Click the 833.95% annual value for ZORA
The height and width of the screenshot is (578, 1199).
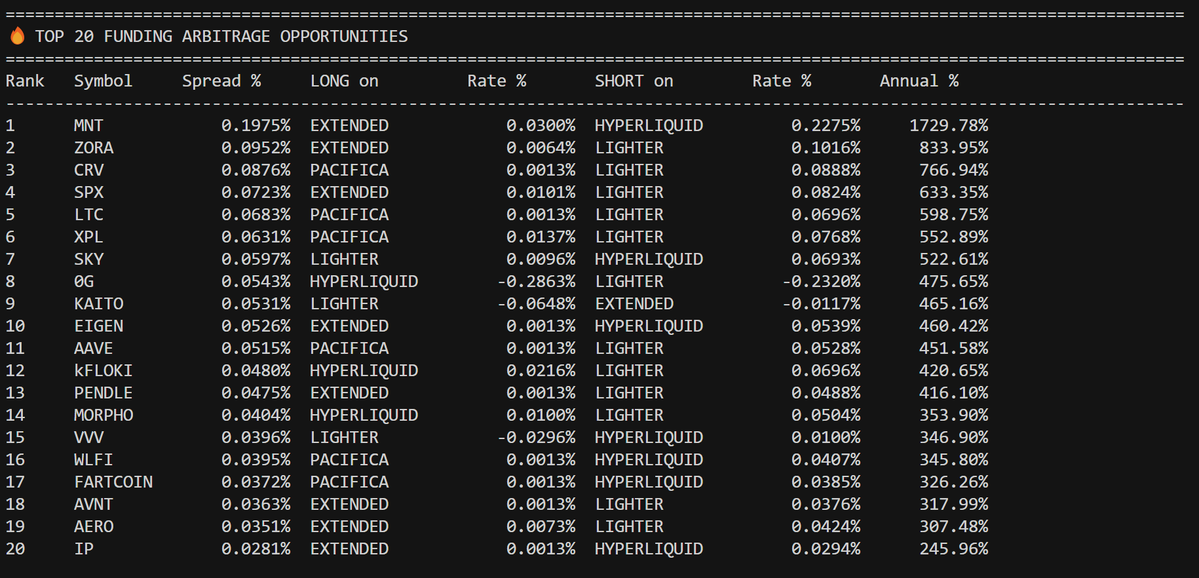954,148
